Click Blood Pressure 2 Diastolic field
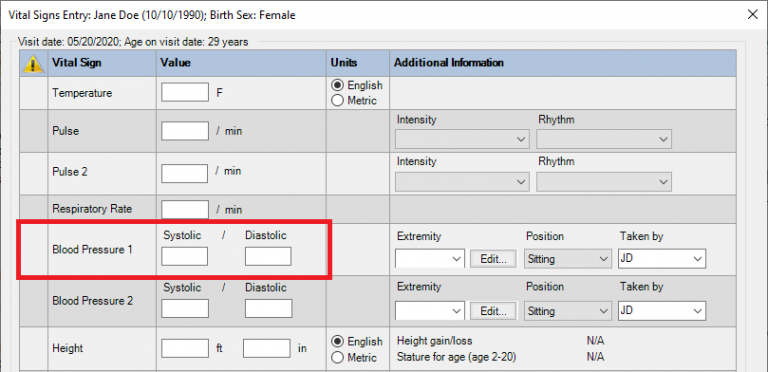 click(268, 308)
